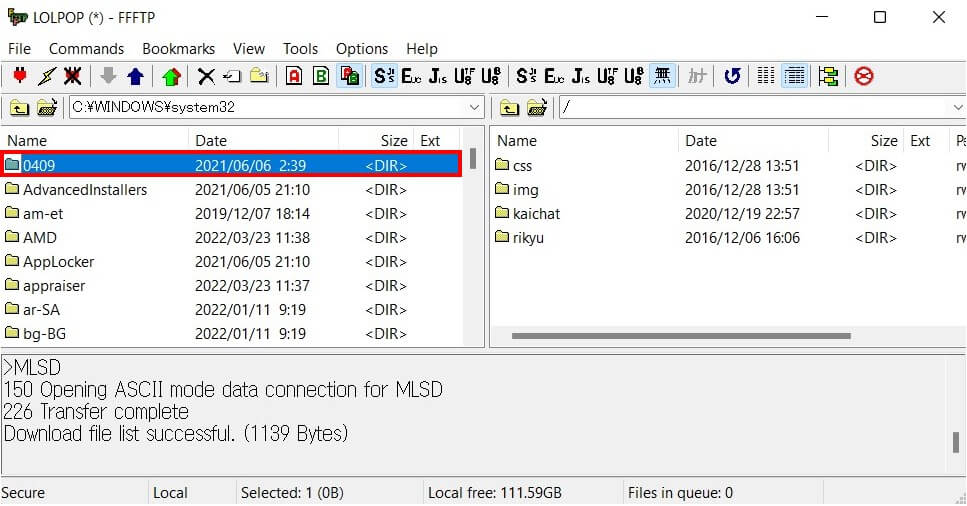Viewport: 967px width, 506px height.
Task: Click the blue up-arrow Upload icon
Action: tap(135, 76)
